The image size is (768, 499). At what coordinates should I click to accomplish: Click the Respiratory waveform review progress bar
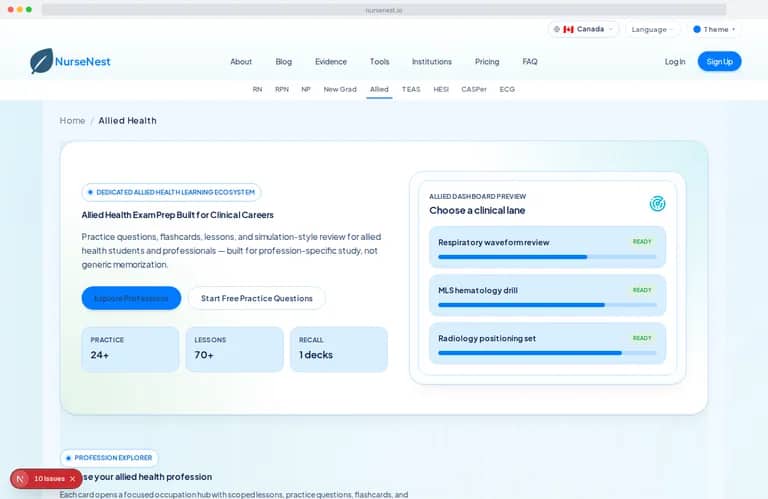pos(547,257)
